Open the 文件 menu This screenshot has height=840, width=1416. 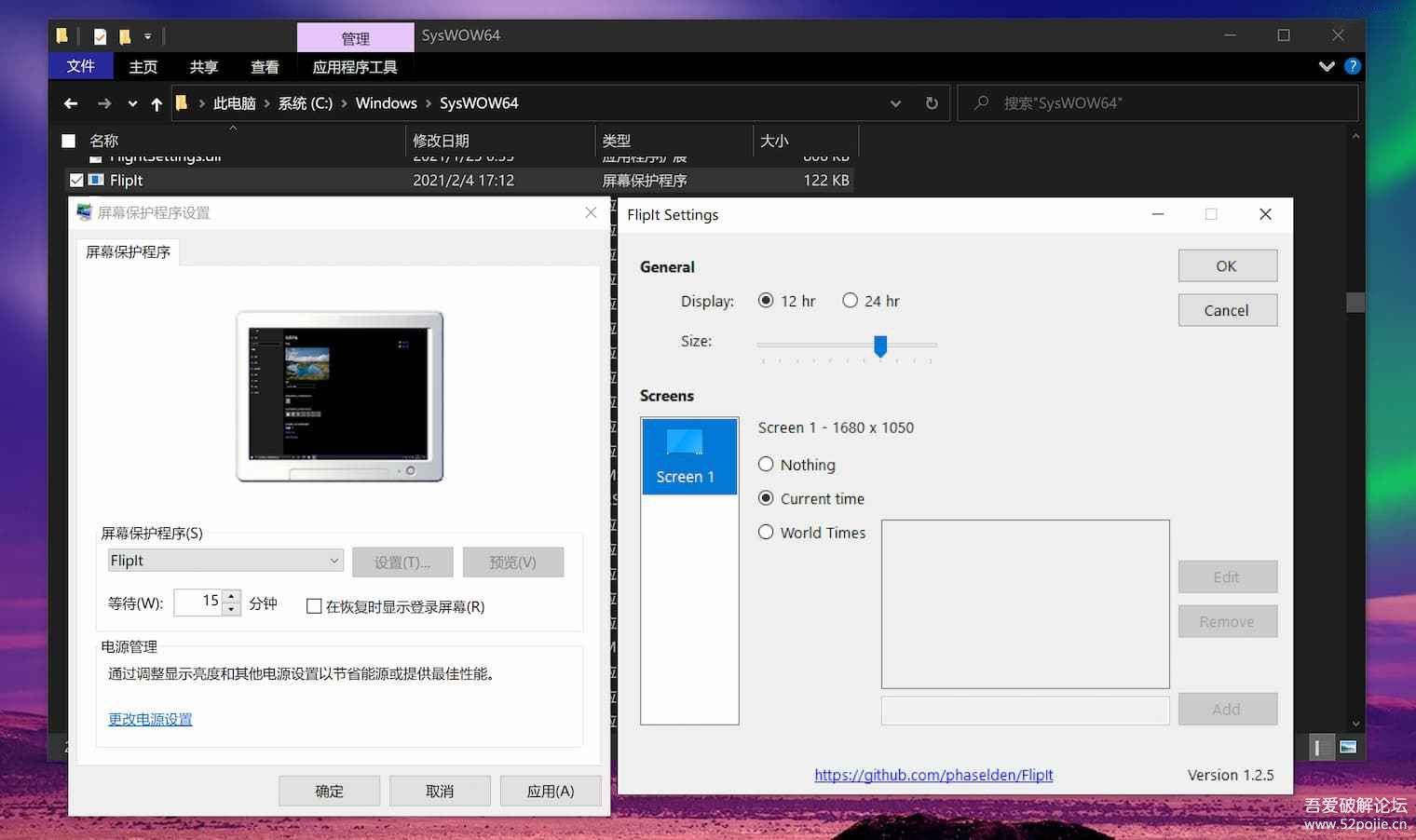[x=81, y=66]
